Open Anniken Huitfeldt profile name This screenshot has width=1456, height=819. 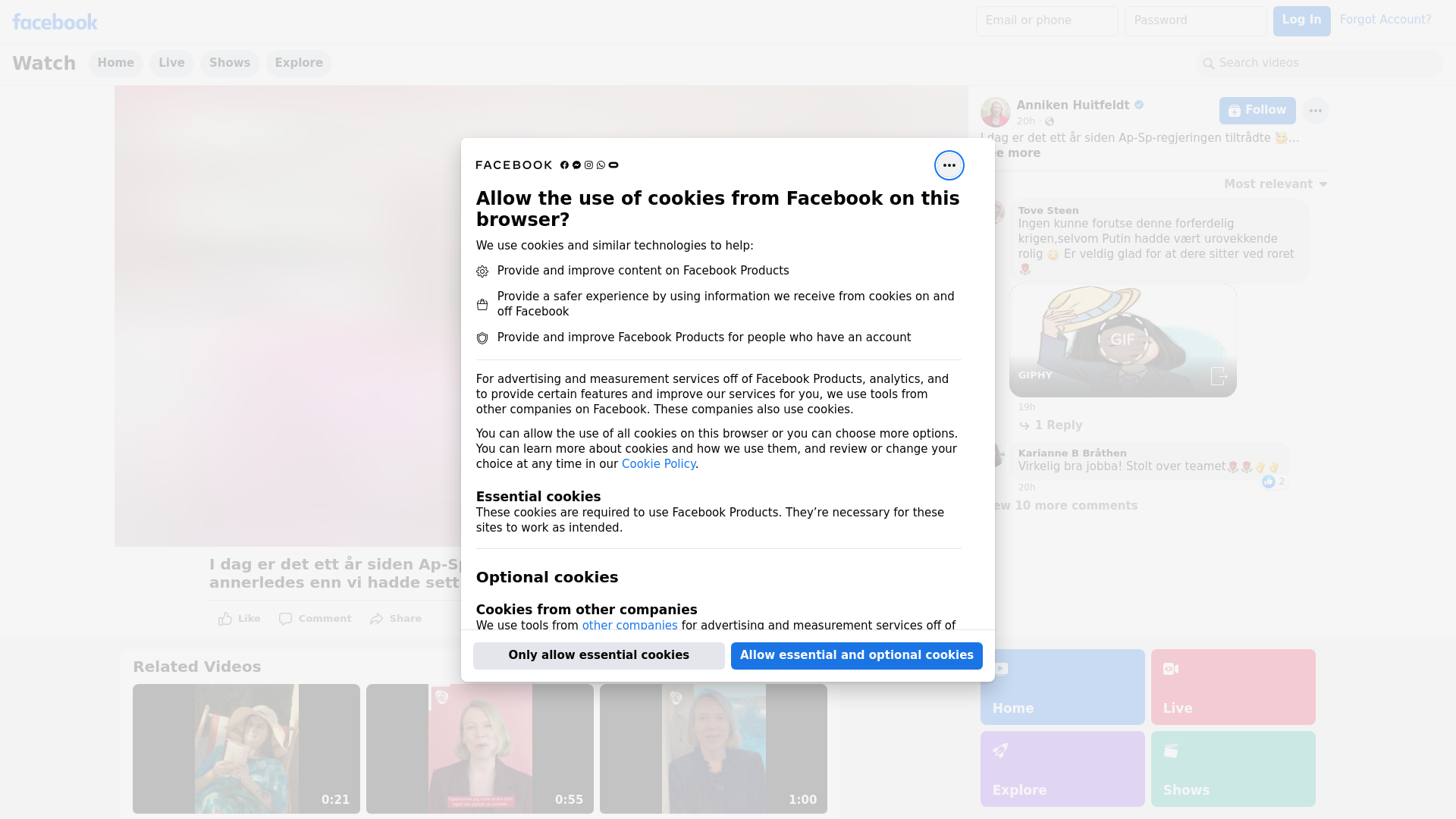pos(1072,105)
